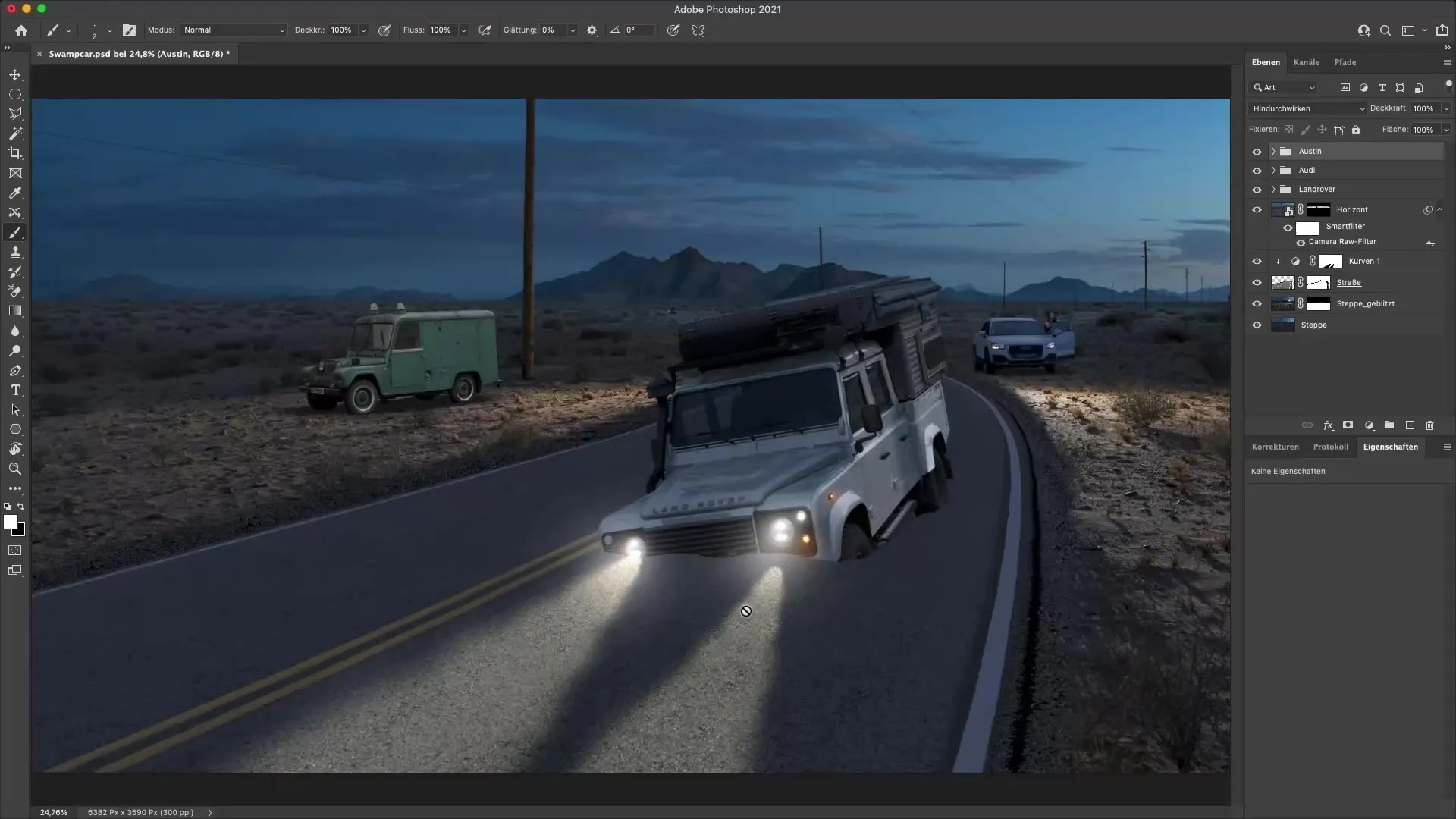The image size is (1456, 819).
Task: Open the brush smoothing settings gear icon
Action: pos(591,30)
